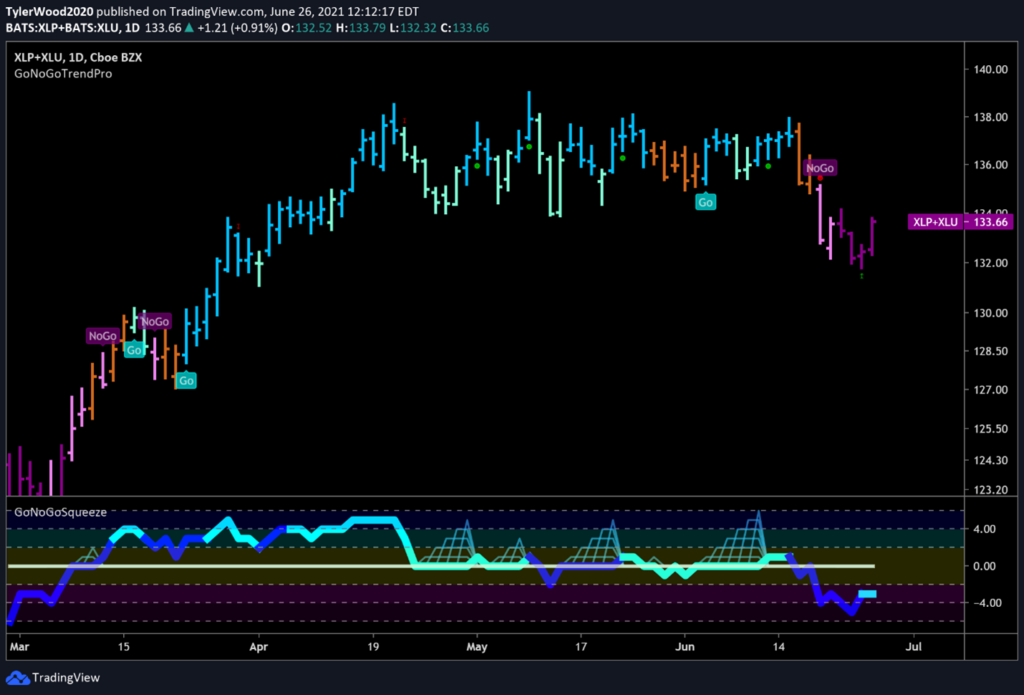The height and width of the screenshot is (695, 1024).
Task: Click the 19 date label on time axis
Action: (373, 647)
